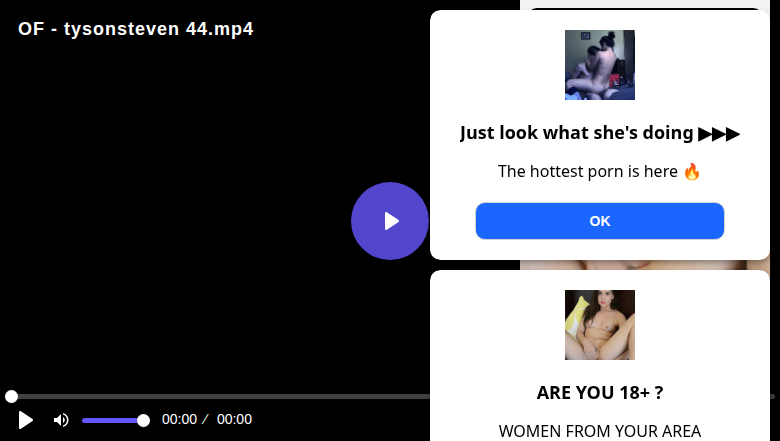This screenshot has height=441, width=780.
Task: Mute audio using the speaker icon
Action: [61, 420]
